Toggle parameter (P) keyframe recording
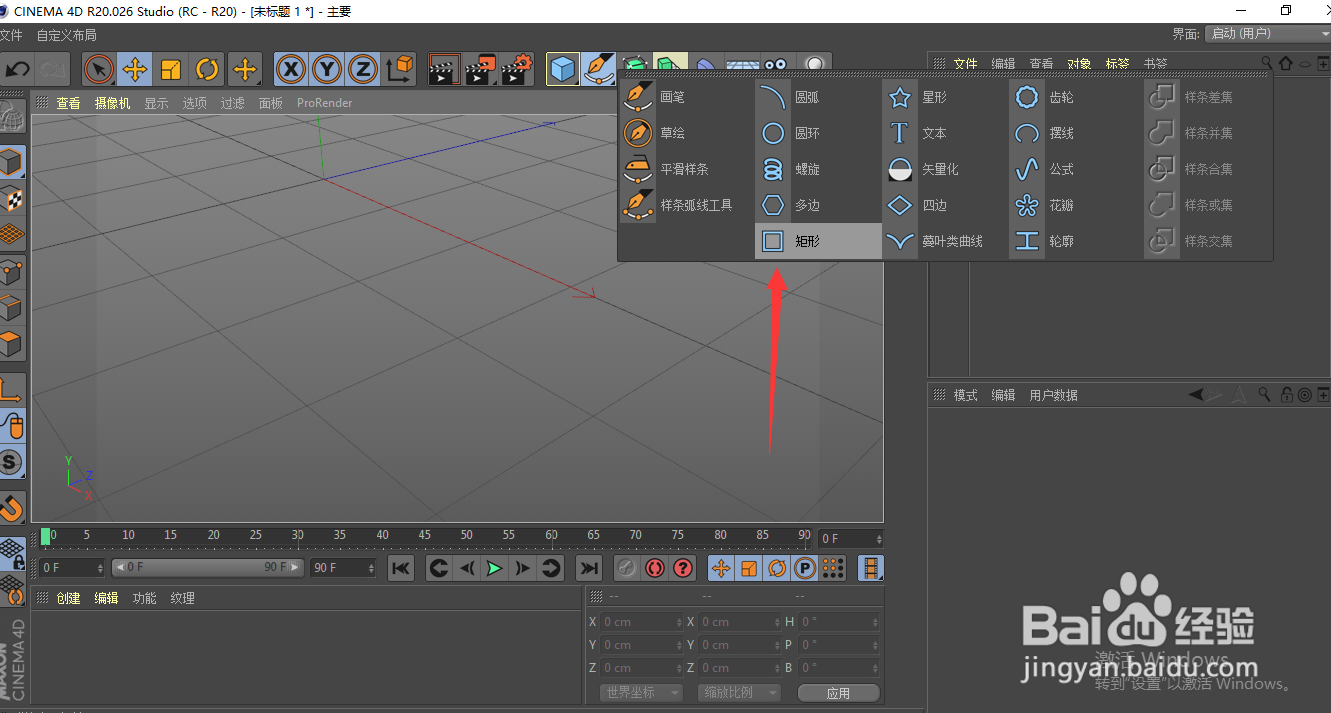The image size is (1331, 713). click(804, 568)
